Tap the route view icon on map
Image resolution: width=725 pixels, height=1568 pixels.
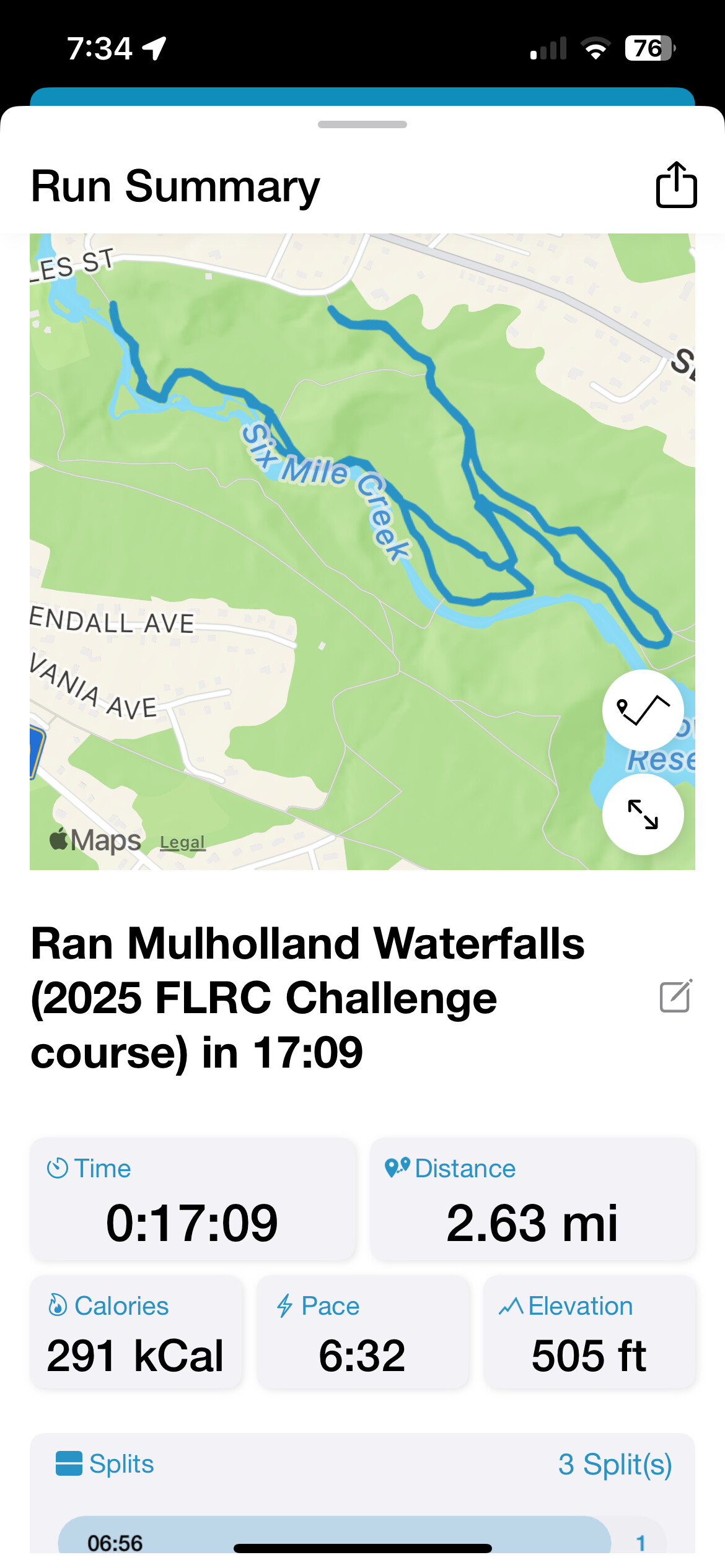point(643,710)
